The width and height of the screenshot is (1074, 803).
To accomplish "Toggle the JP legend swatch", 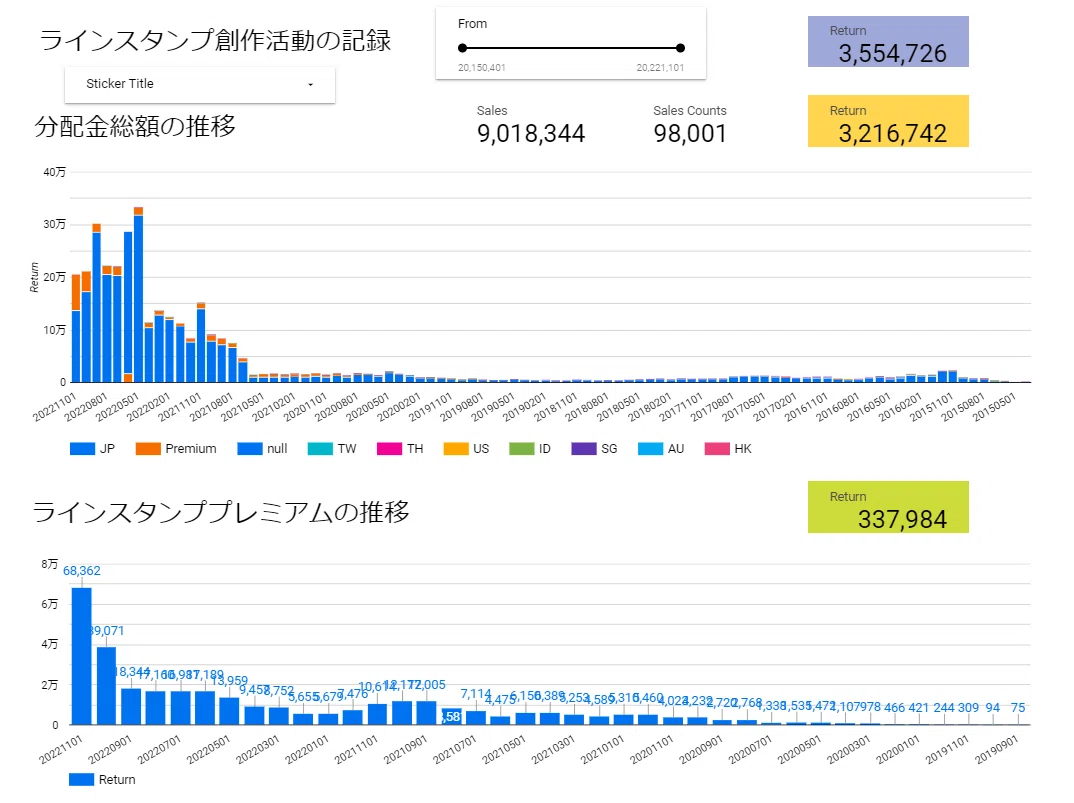I will tap(82, 449).
